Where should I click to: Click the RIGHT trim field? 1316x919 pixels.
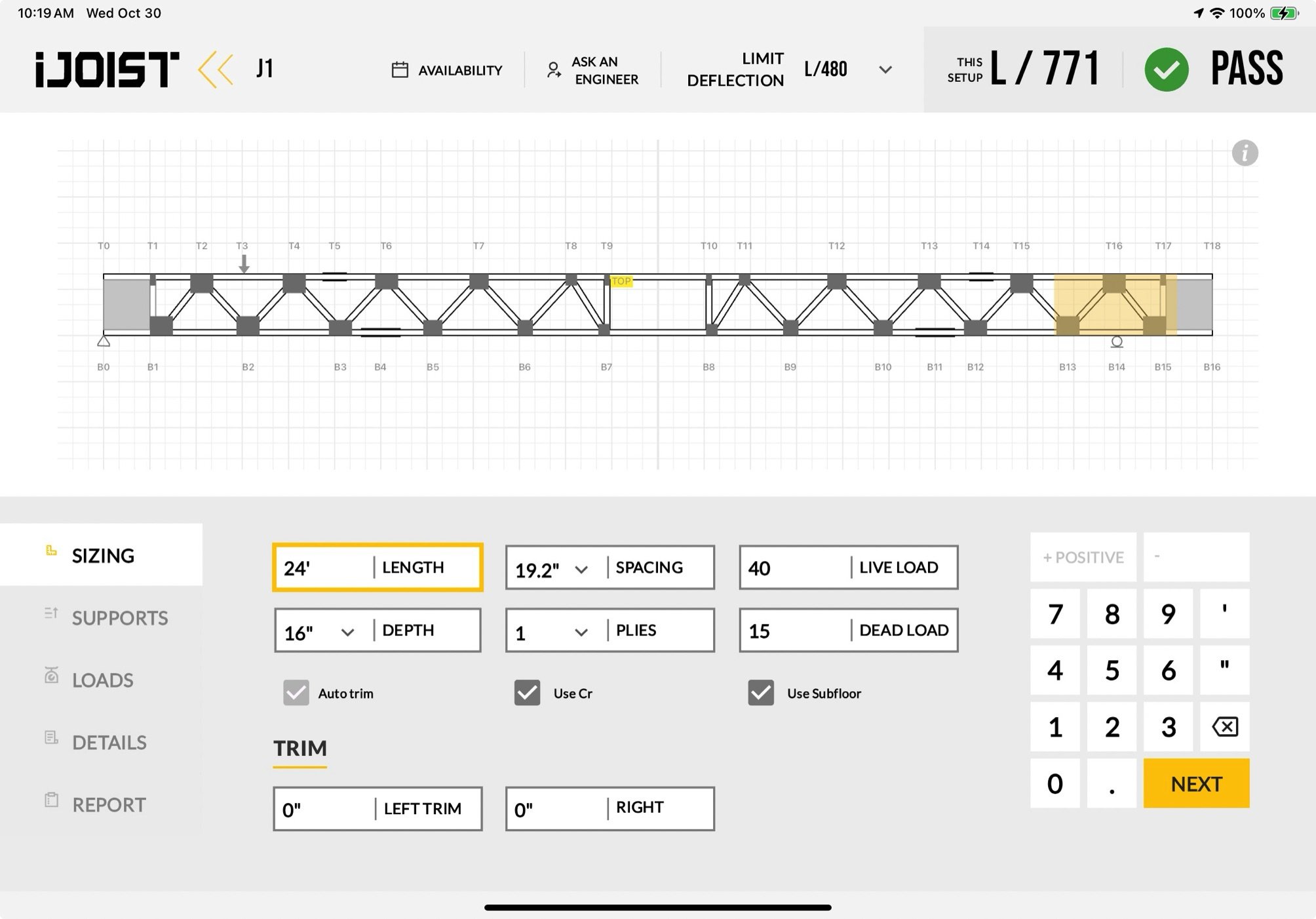click(610, 809)
